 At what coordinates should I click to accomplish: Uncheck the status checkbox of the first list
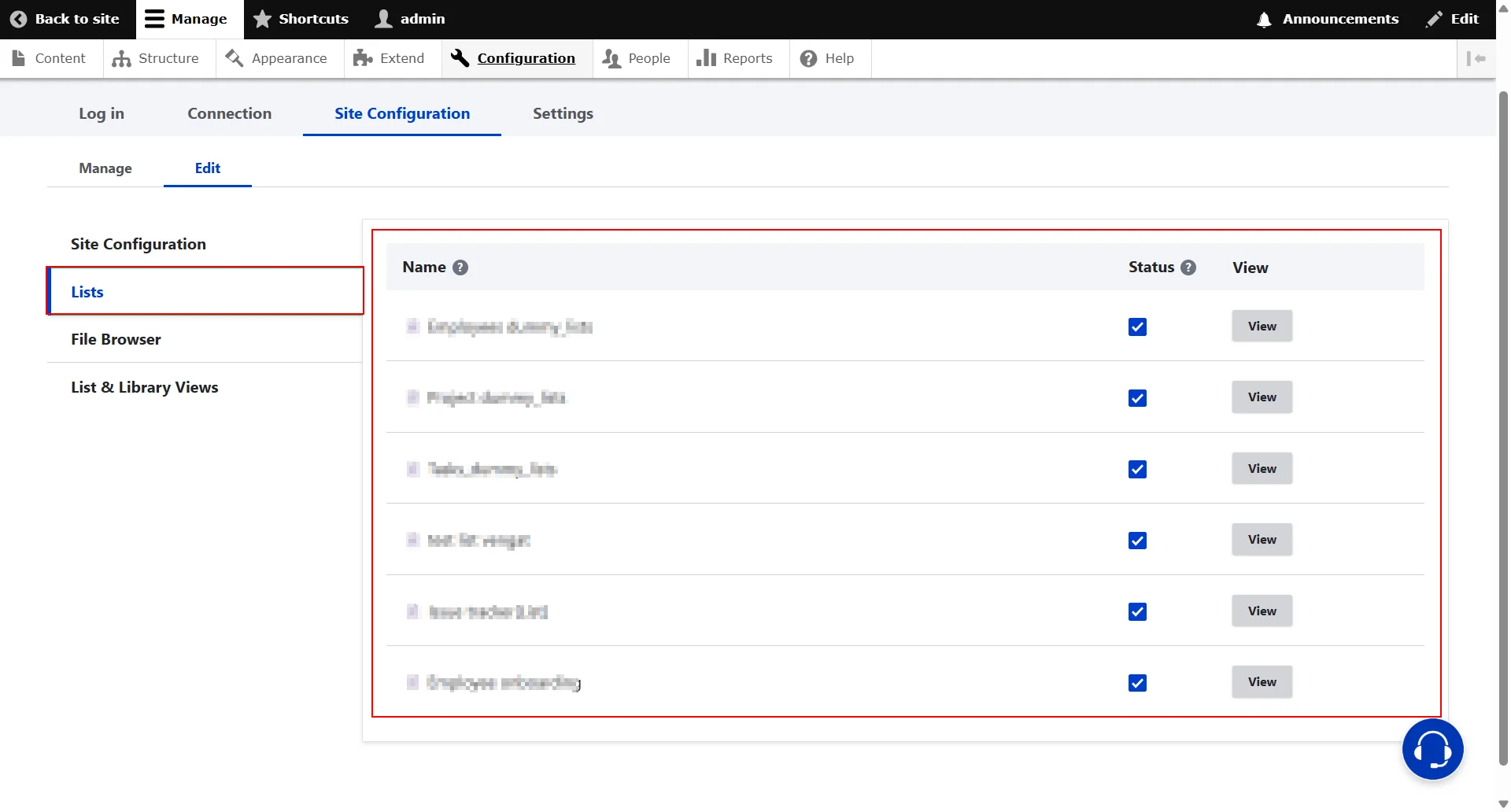coord(1137,327)
